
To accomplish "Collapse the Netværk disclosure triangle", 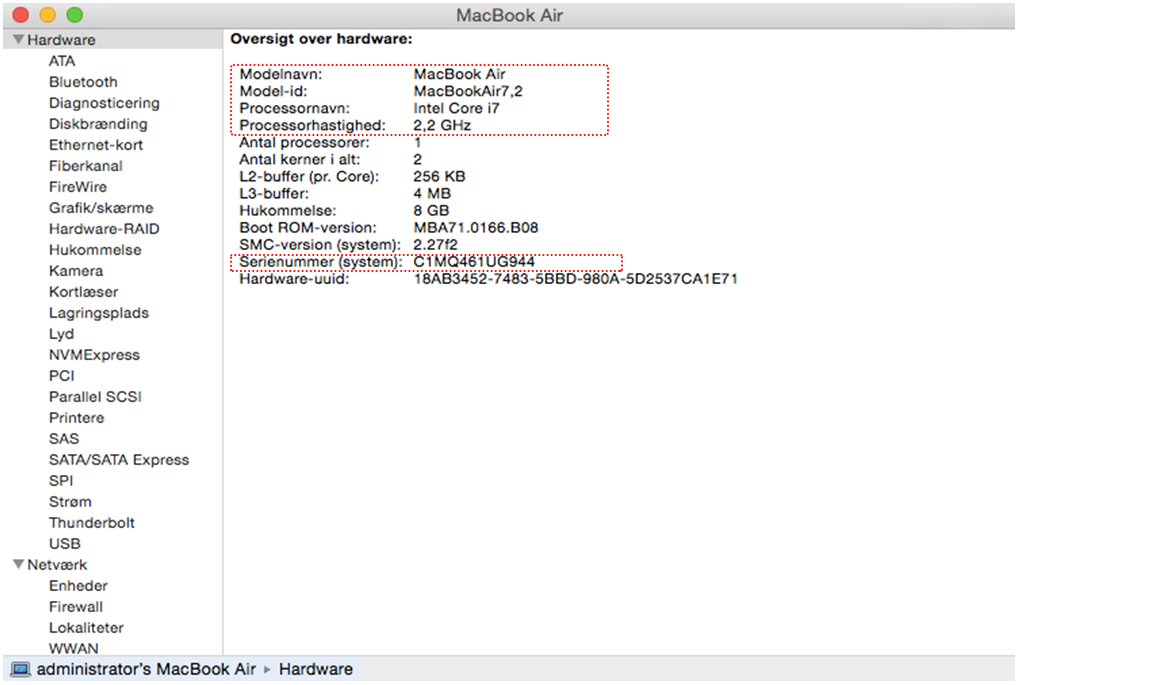I will click(x=18, y=565).
